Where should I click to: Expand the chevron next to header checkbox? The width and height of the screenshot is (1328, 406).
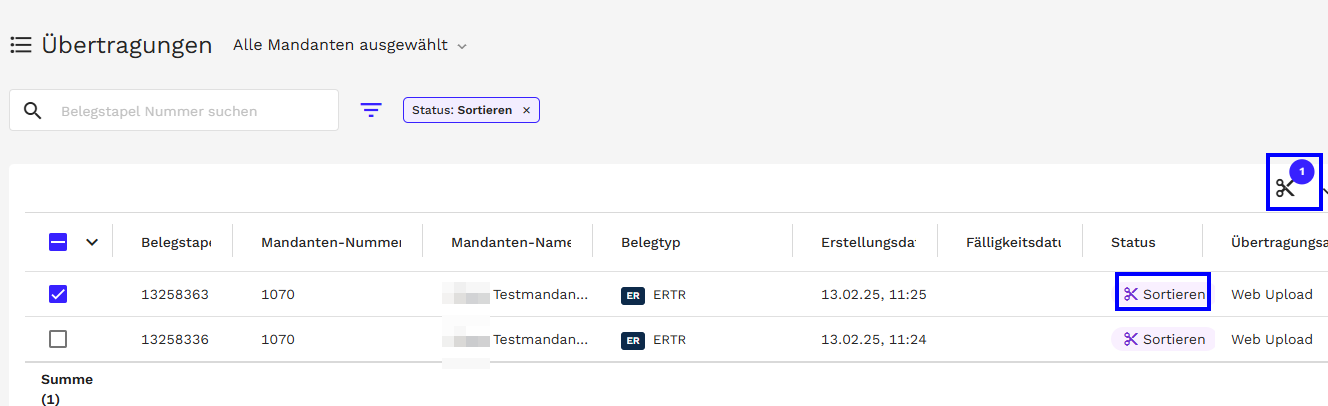[92, 241]
